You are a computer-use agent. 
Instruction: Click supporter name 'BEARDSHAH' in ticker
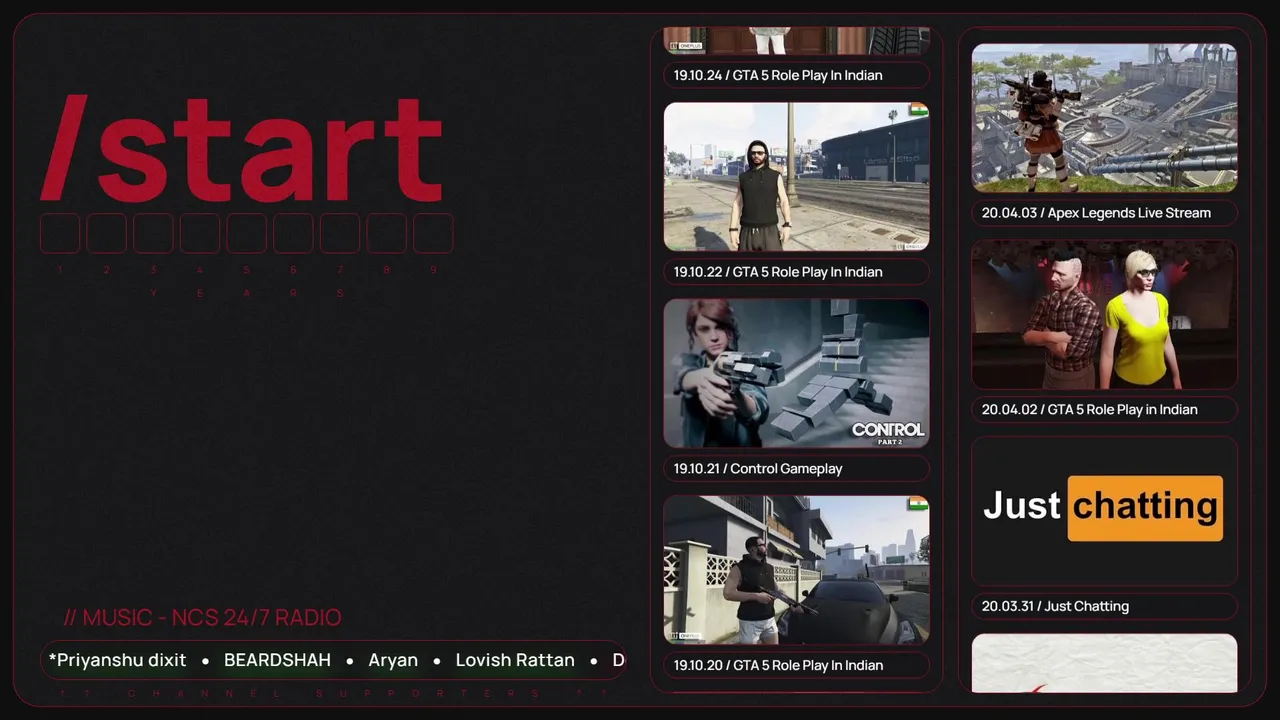pyautogui.click(x=277, y=660)
